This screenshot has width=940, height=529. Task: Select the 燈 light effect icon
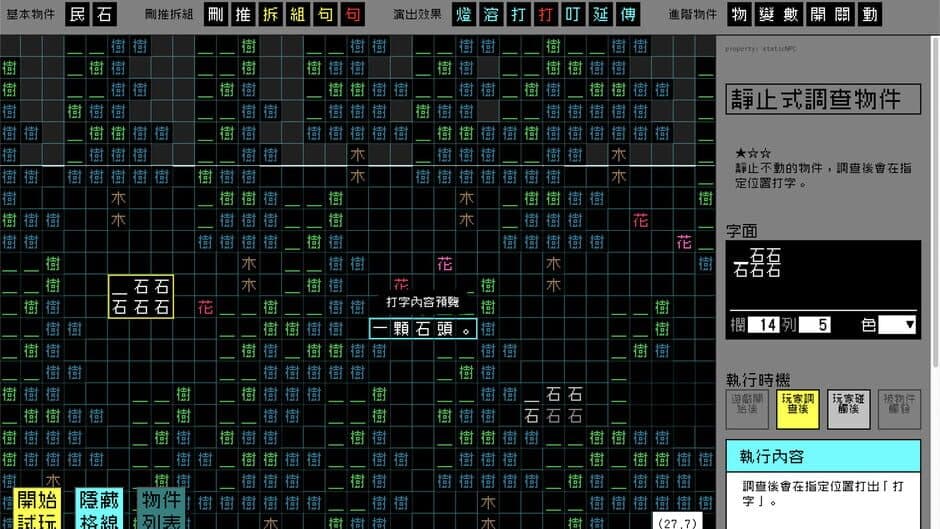tap(465, 14)
